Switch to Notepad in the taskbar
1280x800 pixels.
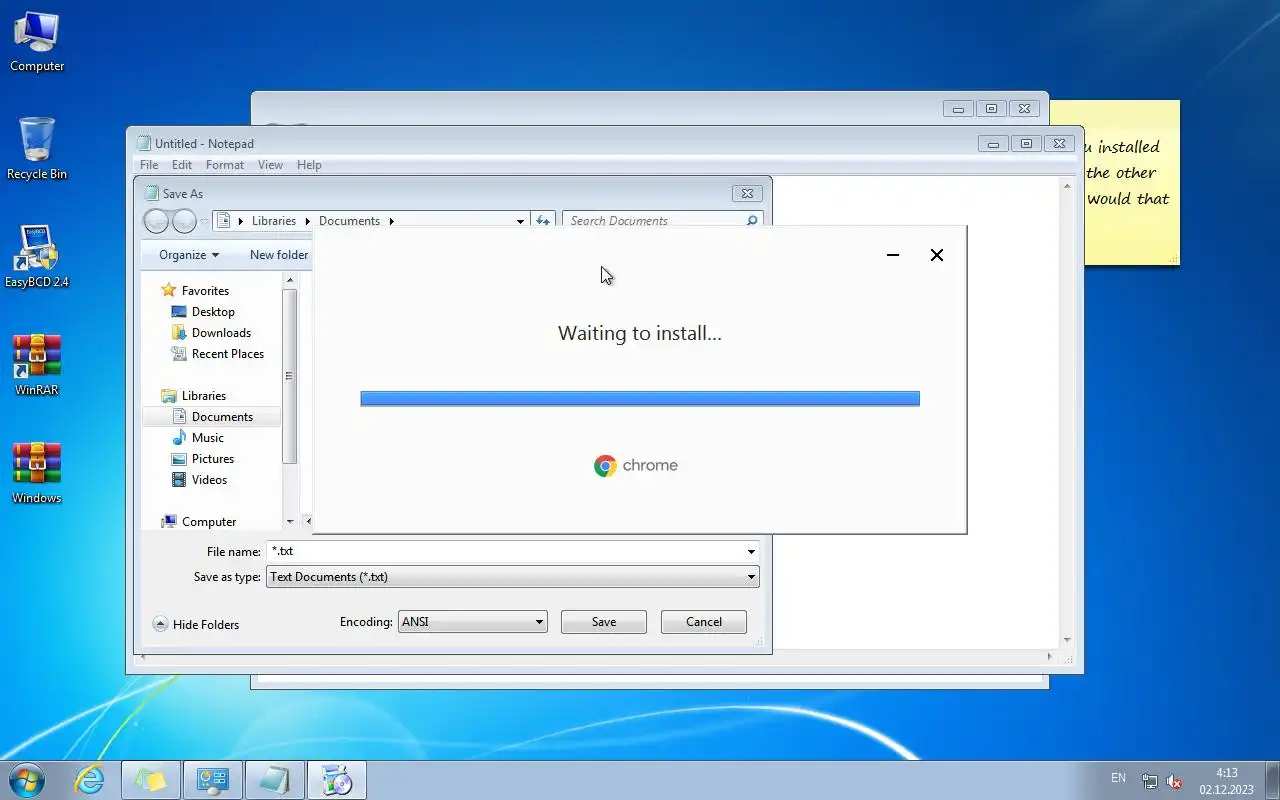(x=275, y=780)
